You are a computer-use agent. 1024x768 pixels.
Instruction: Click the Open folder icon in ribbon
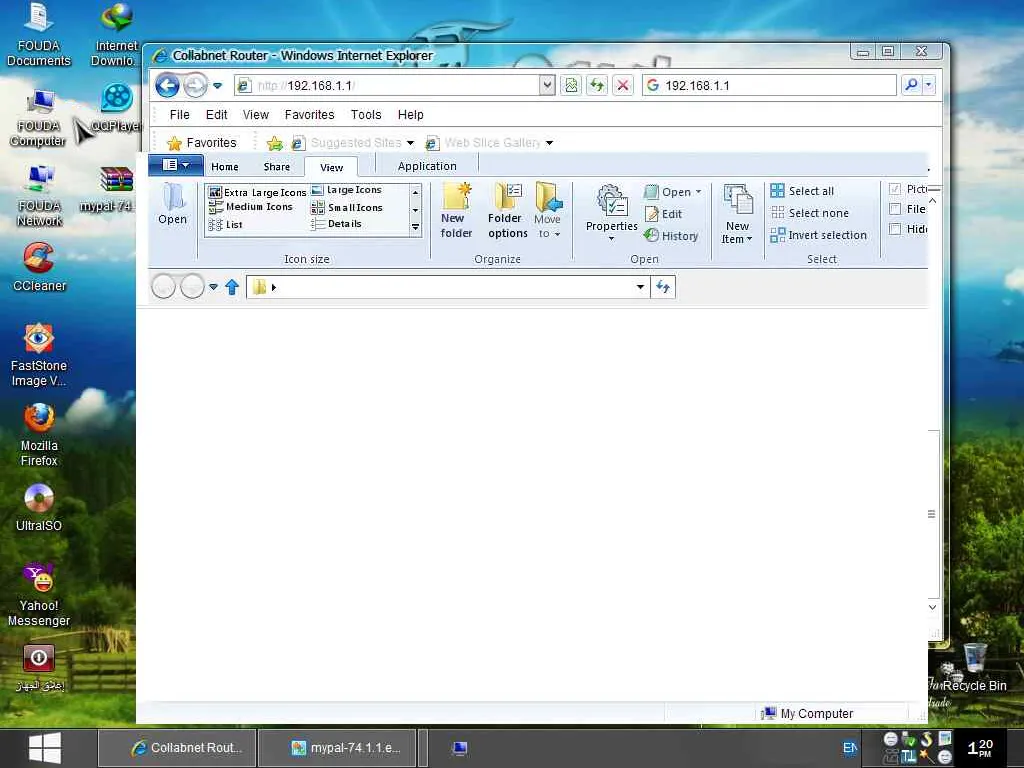coord(172,204)
